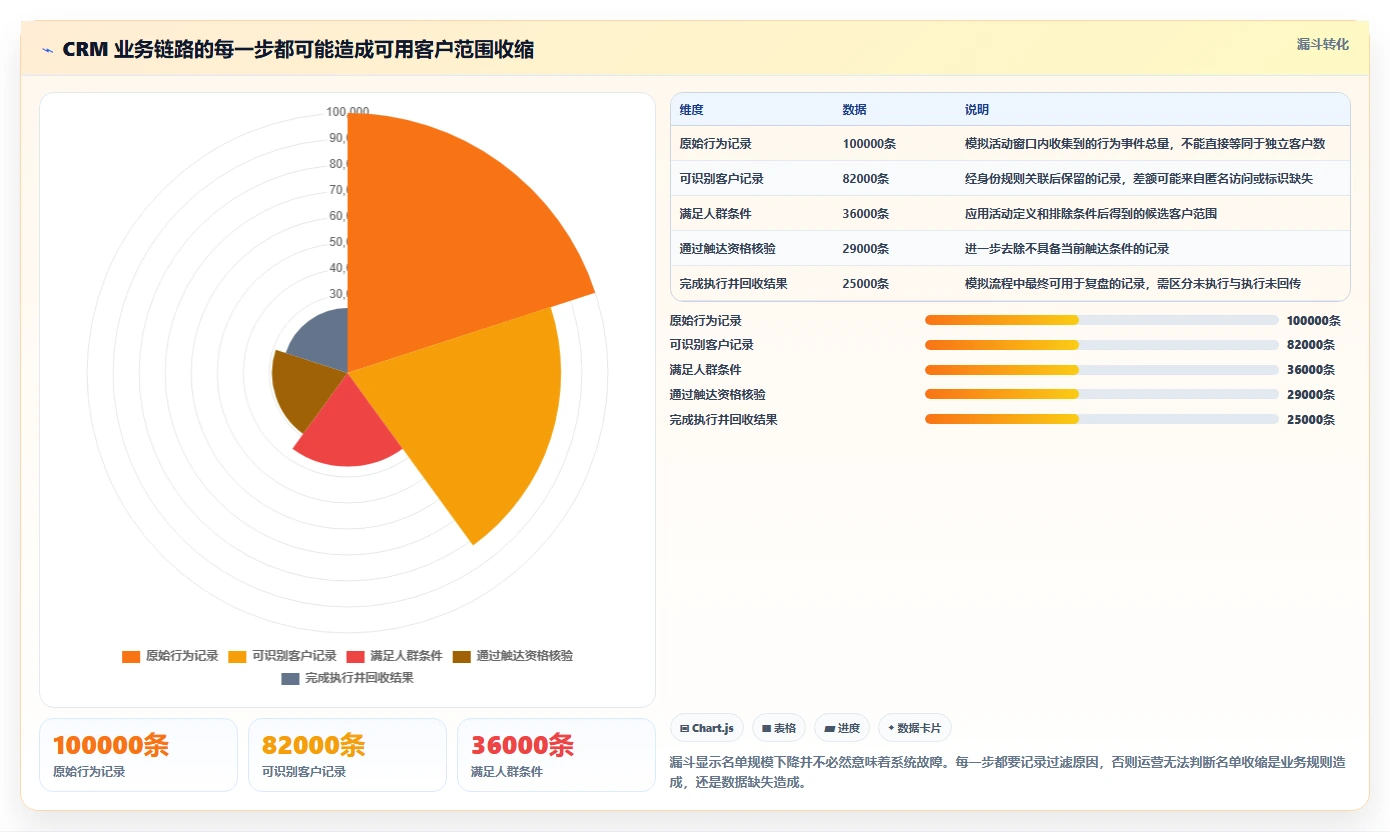Image resolution: width=1390 pixels, height=832 pixels.
Task: Click the lightning icon beside the CRM title
Action: 47,50
